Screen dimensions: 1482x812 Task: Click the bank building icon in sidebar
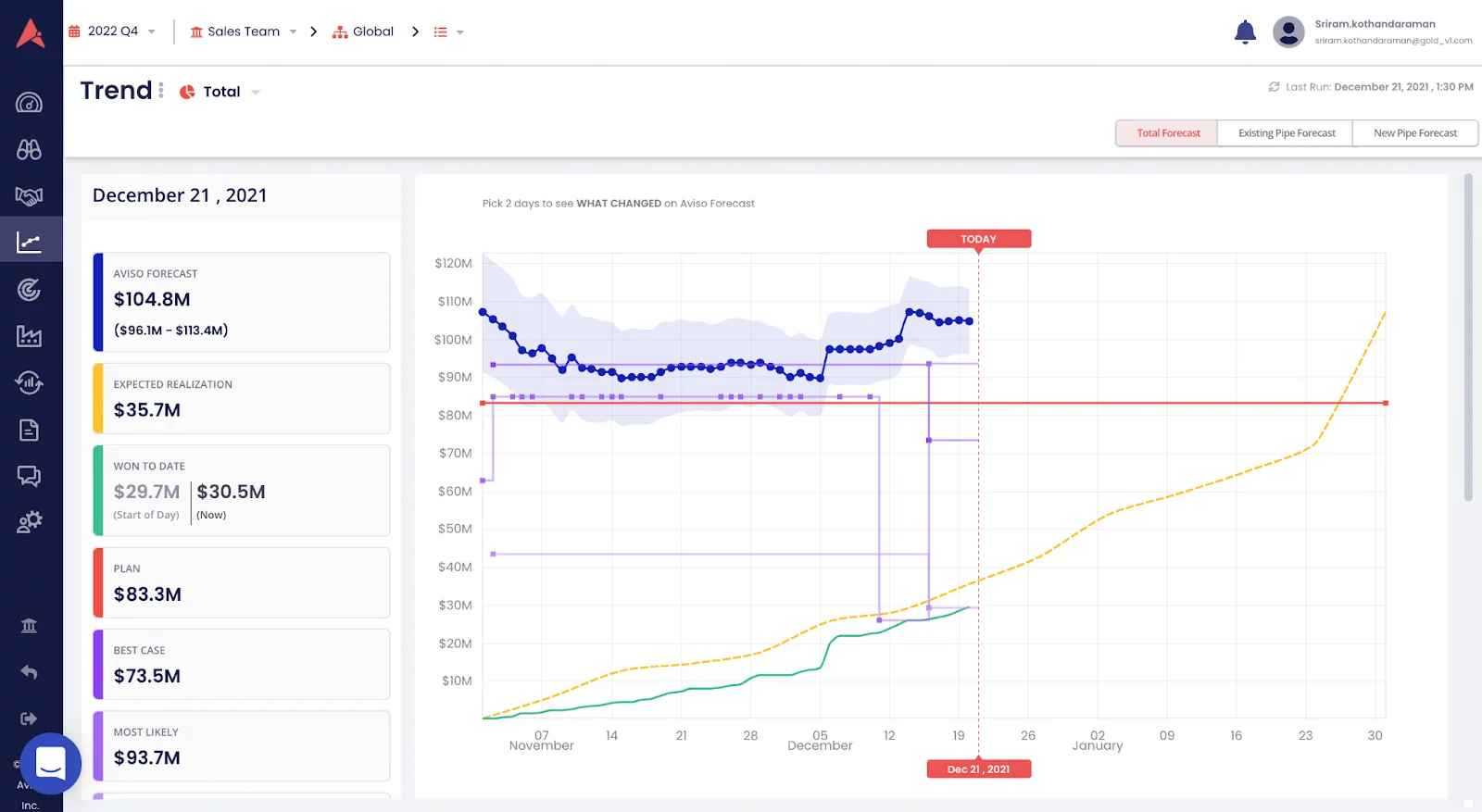click(29, 626)
